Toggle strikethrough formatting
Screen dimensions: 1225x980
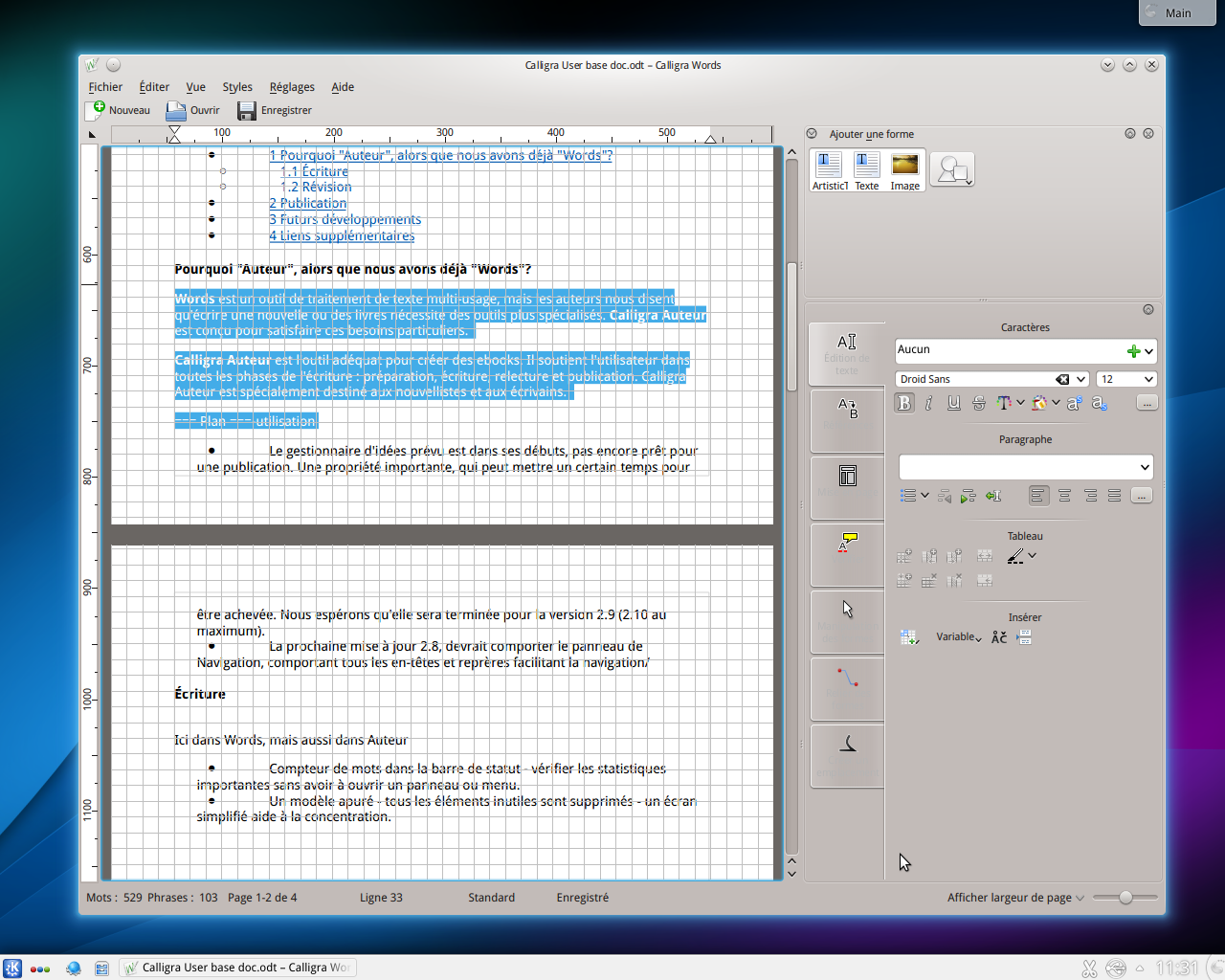click(x=978, y=403)
